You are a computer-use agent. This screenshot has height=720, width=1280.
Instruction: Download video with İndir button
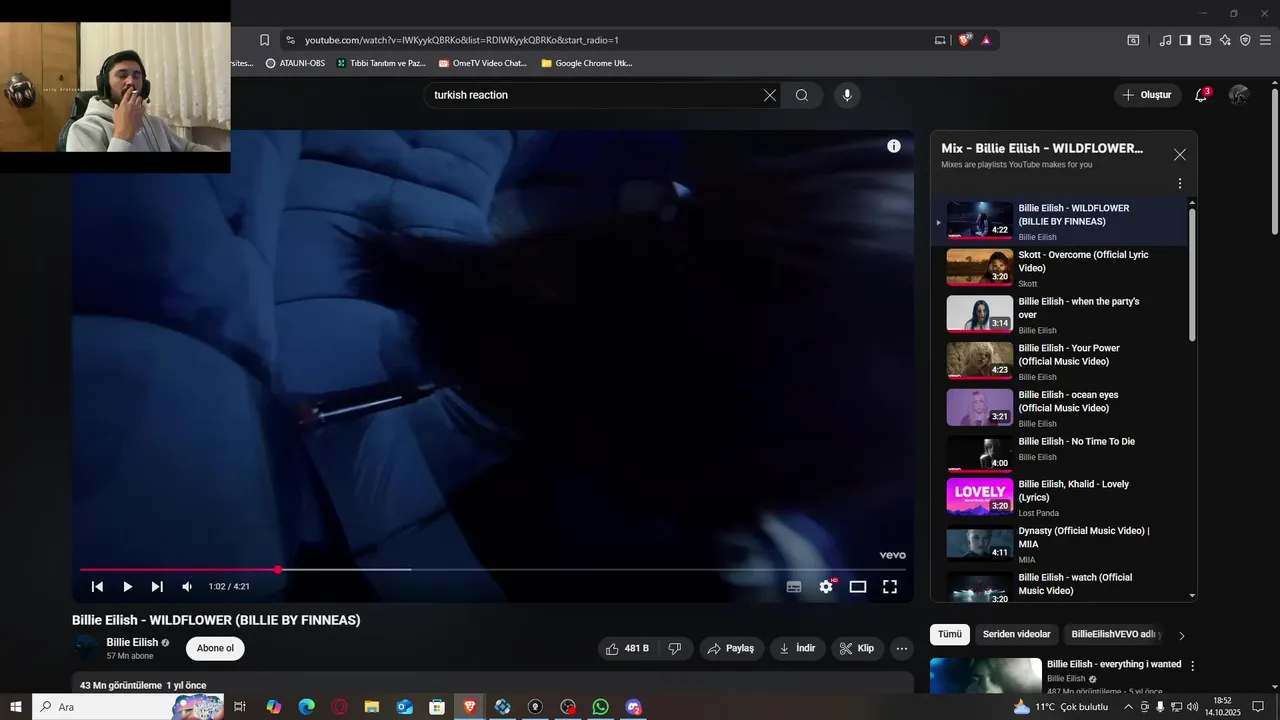point(797,648)
